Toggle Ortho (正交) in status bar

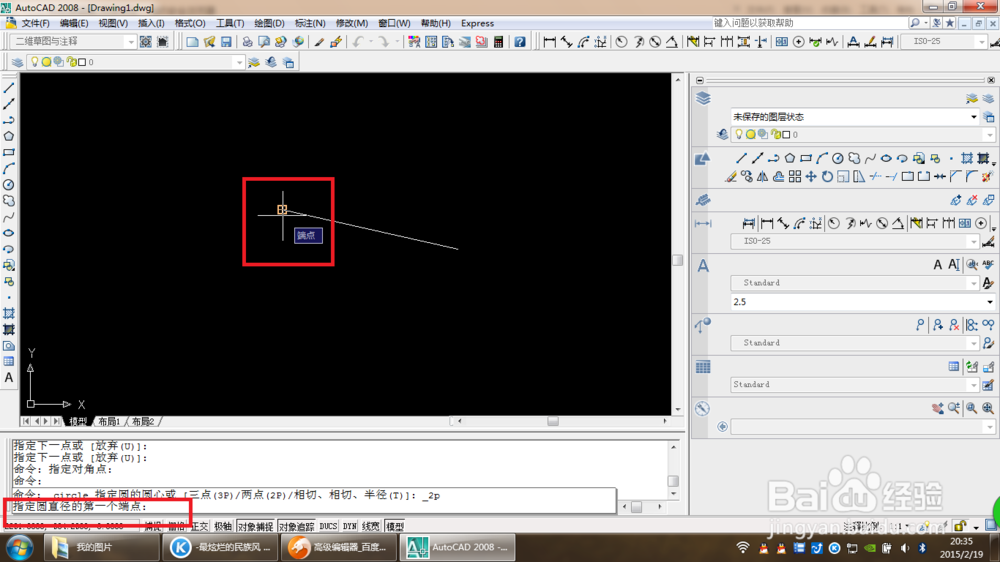(x=200, y=526)
